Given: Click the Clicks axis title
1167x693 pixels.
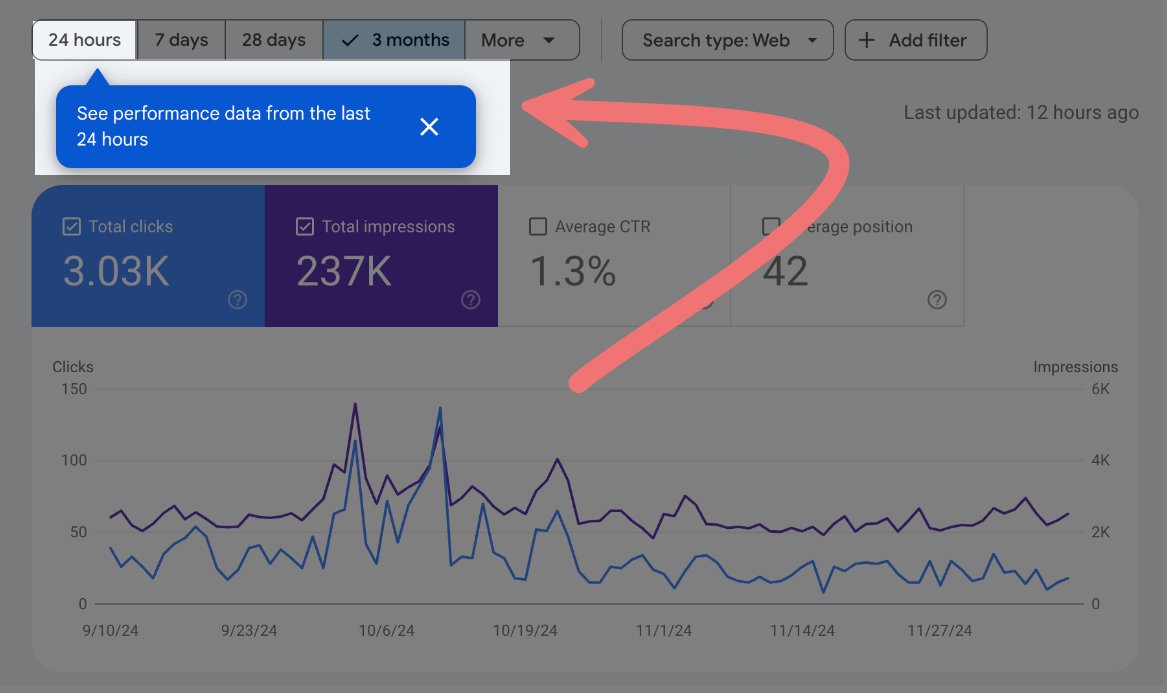Looking at the screenshot, I should [73, 367].
